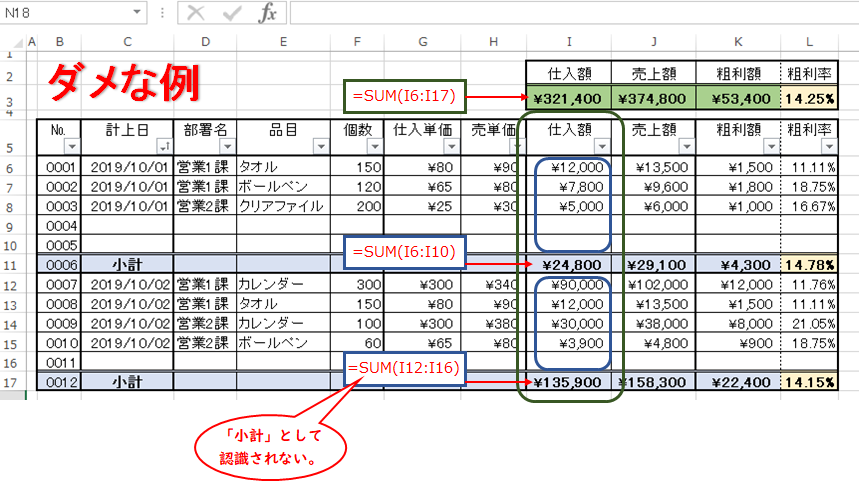Click the subtotal cell ¥24,800
The height and width of the screenshot is (481, 859).
[x=572, y=265]
